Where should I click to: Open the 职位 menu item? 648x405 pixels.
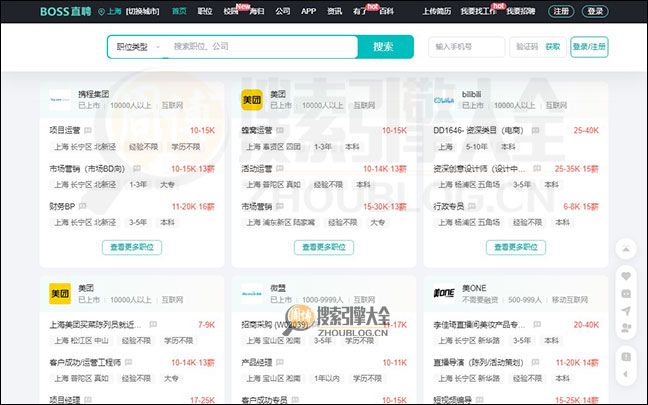point(205,11)
